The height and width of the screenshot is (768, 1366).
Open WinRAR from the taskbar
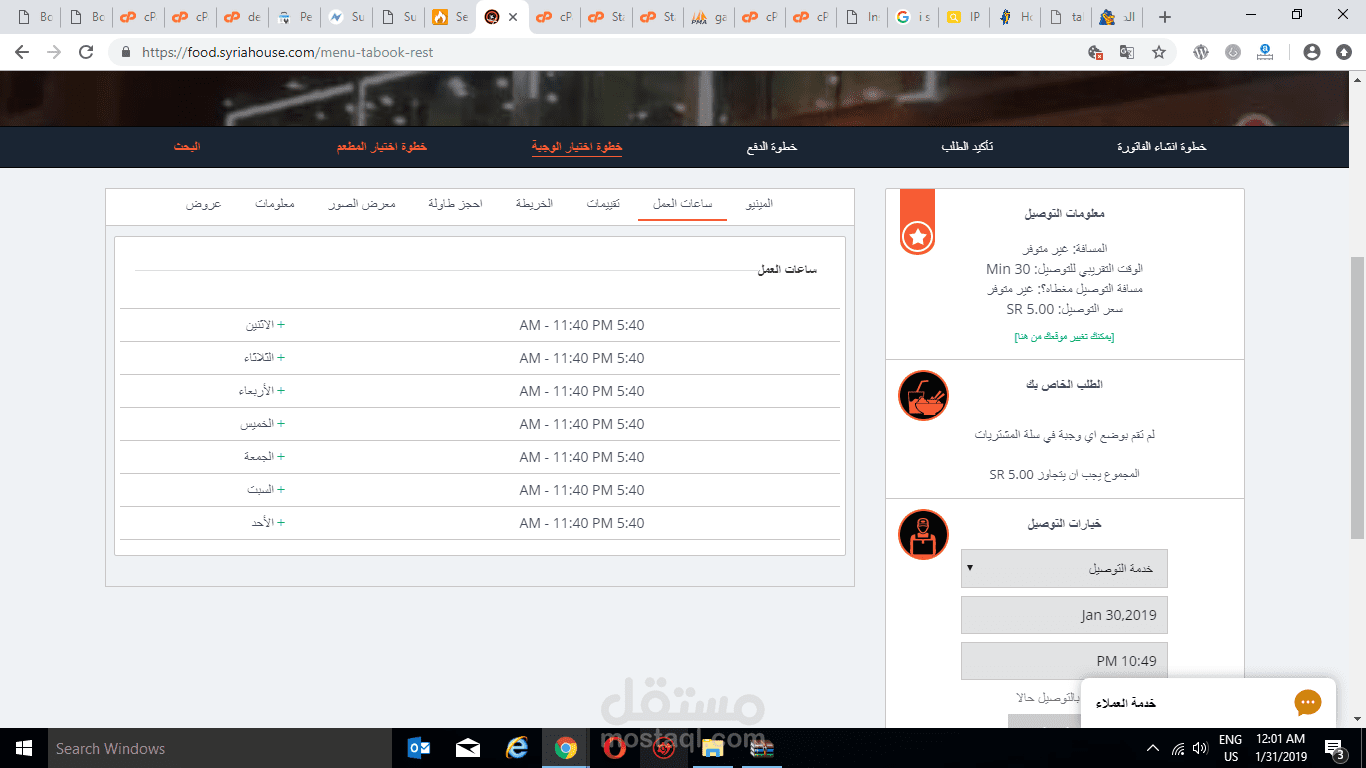click(x=762, y=748)
